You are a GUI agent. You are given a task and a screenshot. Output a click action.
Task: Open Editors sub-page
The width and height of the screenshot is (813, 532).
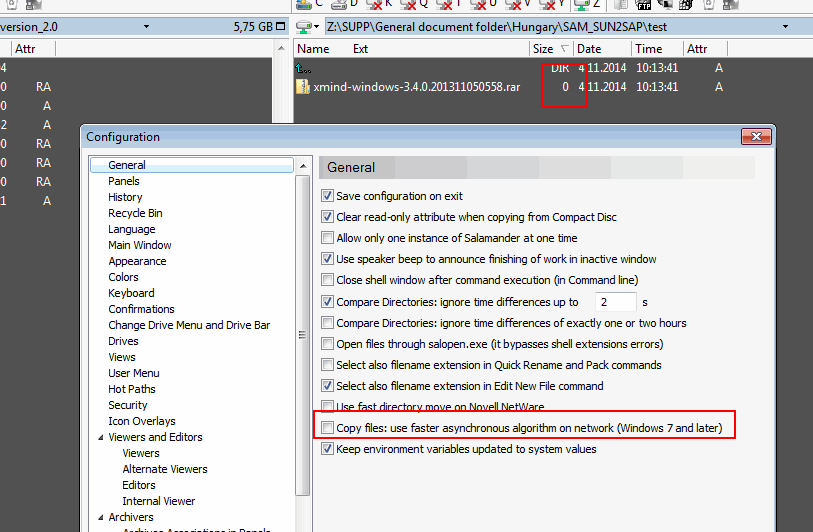click(139, 485)
